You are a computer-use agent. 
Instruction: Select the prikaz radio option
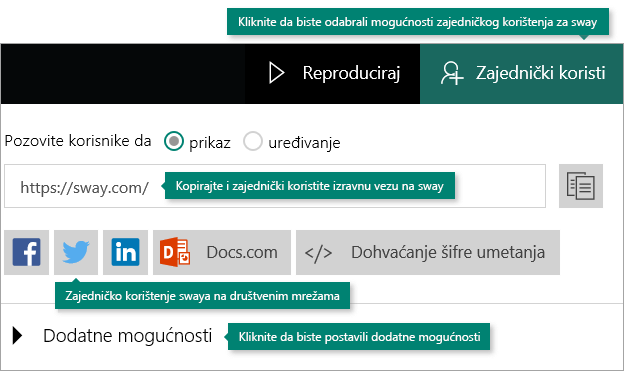(174, 141)
